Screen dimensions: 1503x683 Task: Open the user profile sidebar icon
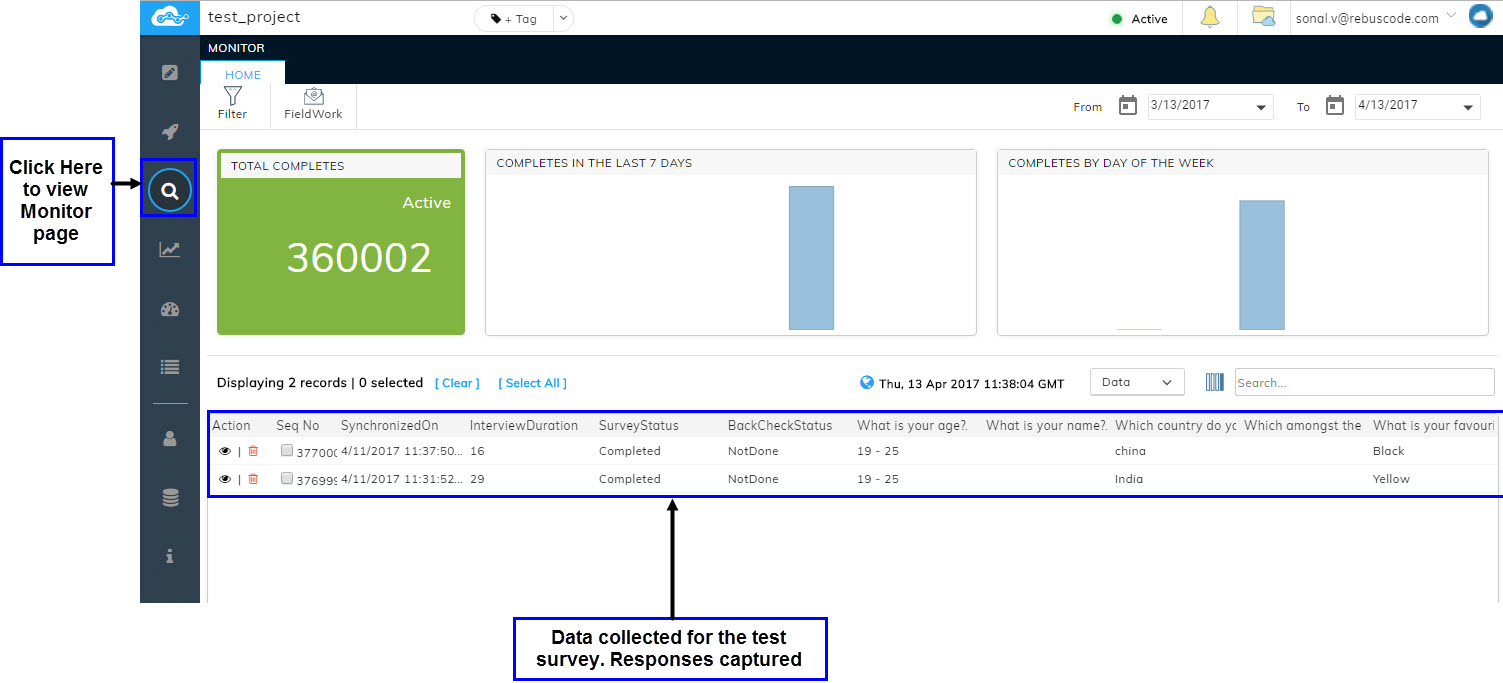click(x=170, y=438)
